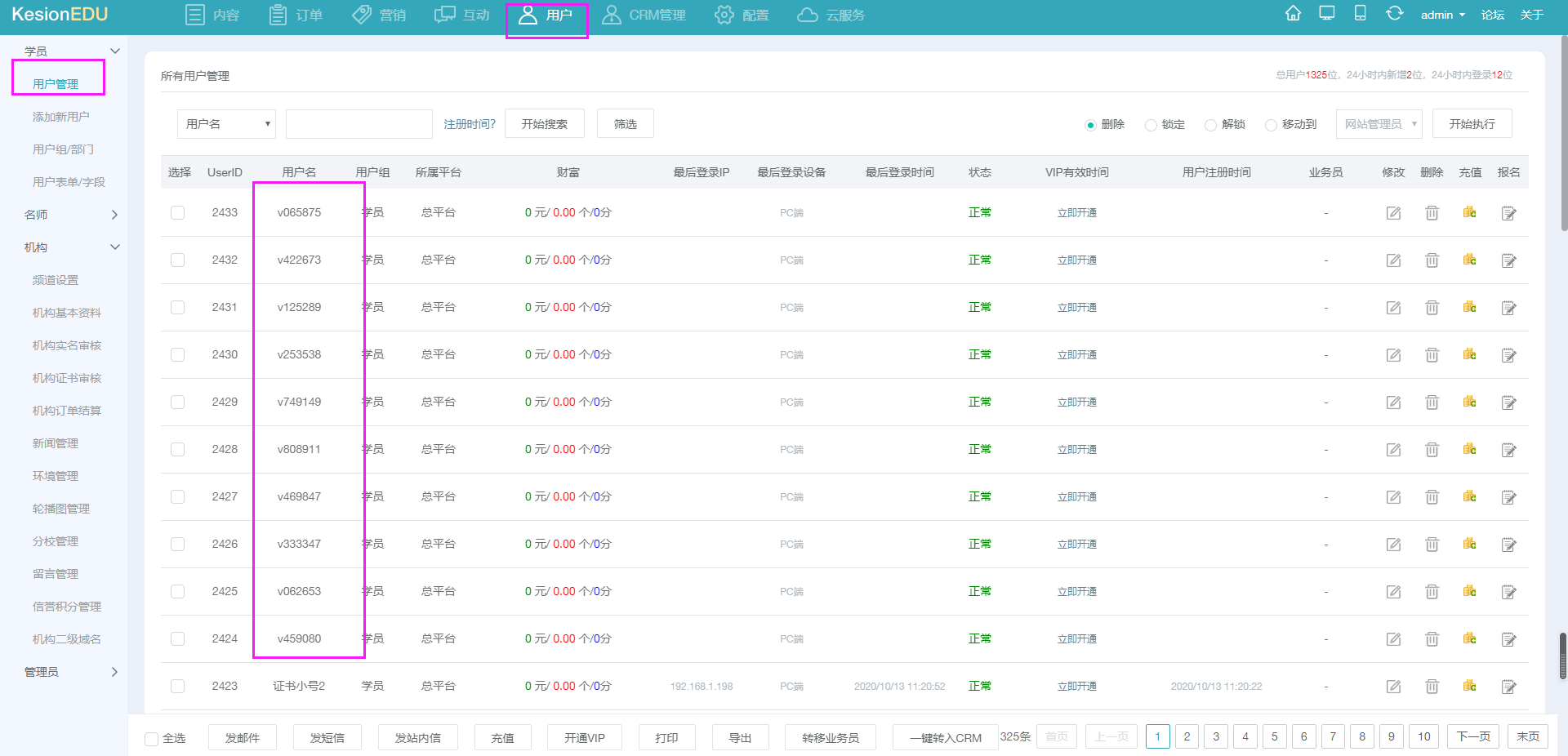Open the CRM管理 top menu
Screen dimensions: 1568x756
[644, 16]
